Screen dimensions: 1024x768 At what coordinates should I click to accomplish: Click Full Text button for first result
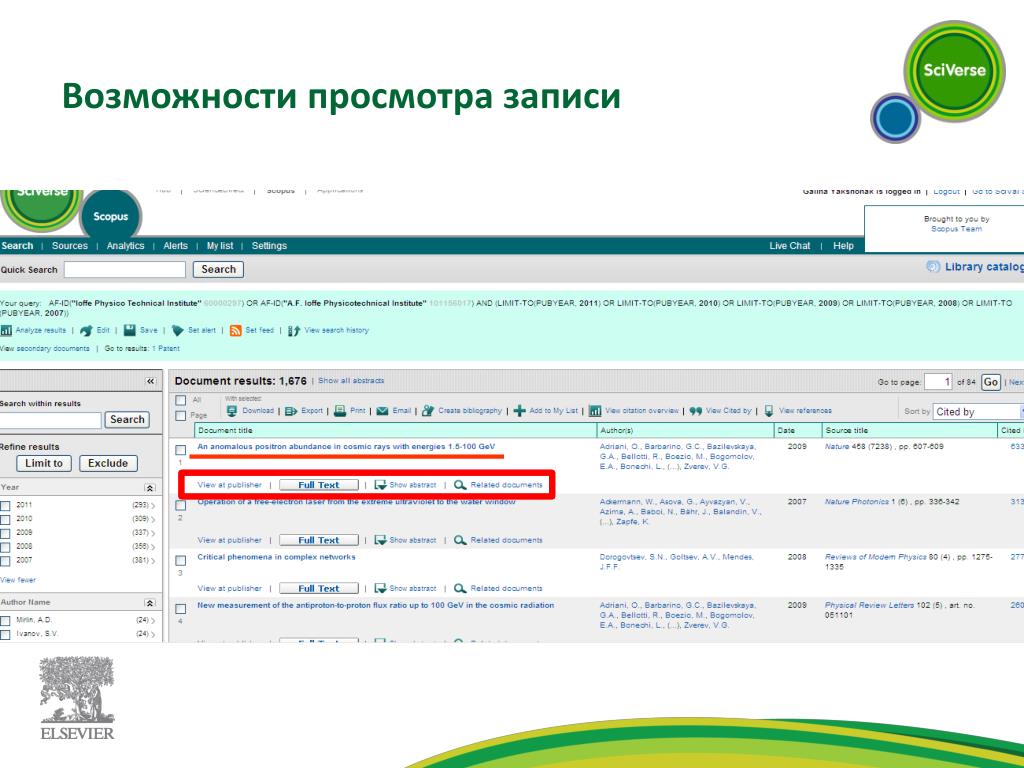click(x=319, y=485)
